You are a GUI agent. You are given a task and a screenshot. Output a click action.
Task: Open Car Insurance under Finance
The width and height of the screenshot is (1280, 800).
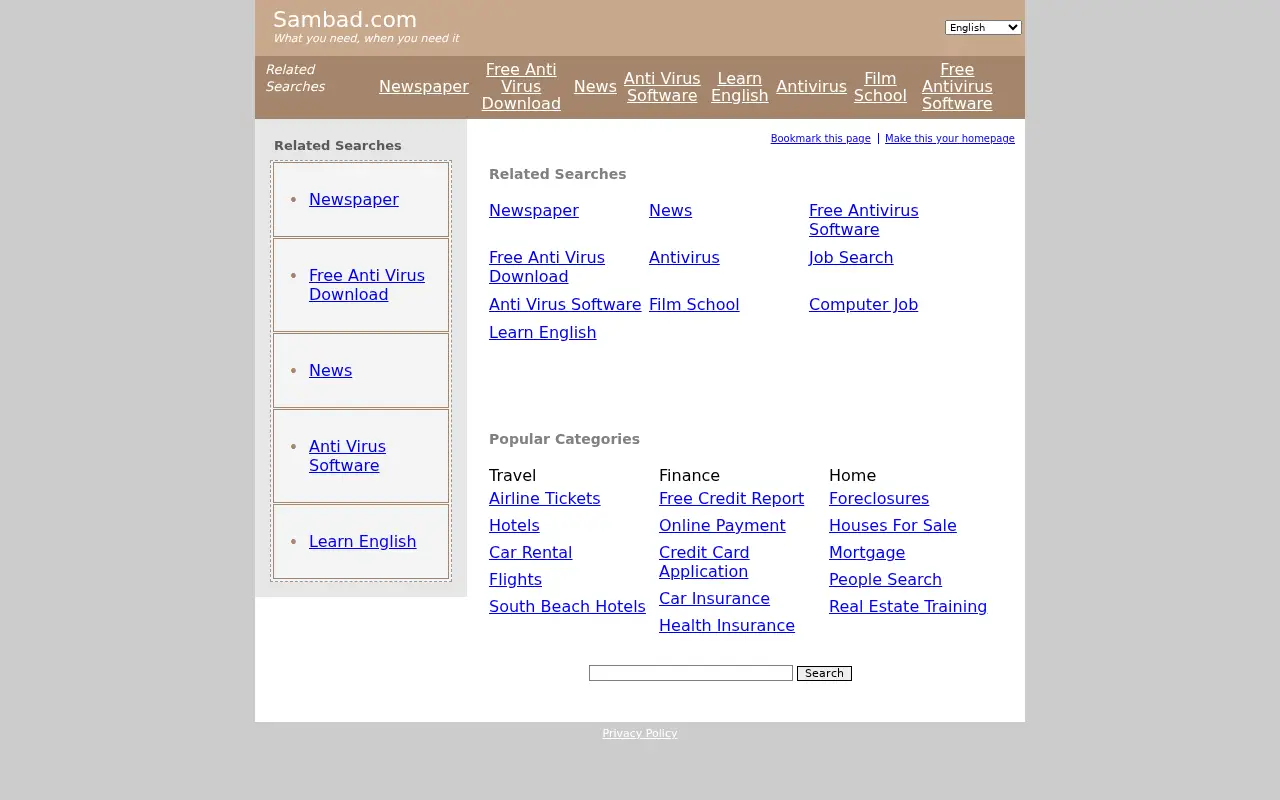(x=714, y=598)
